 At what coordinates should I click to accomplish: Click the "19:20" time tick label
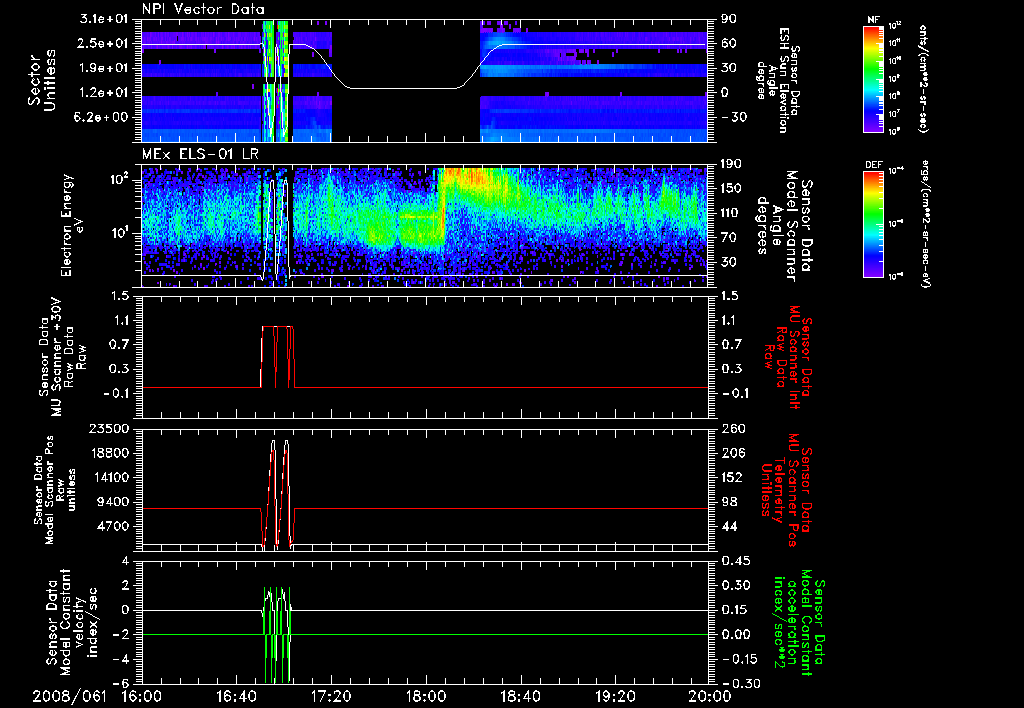(x=615, y=696)
